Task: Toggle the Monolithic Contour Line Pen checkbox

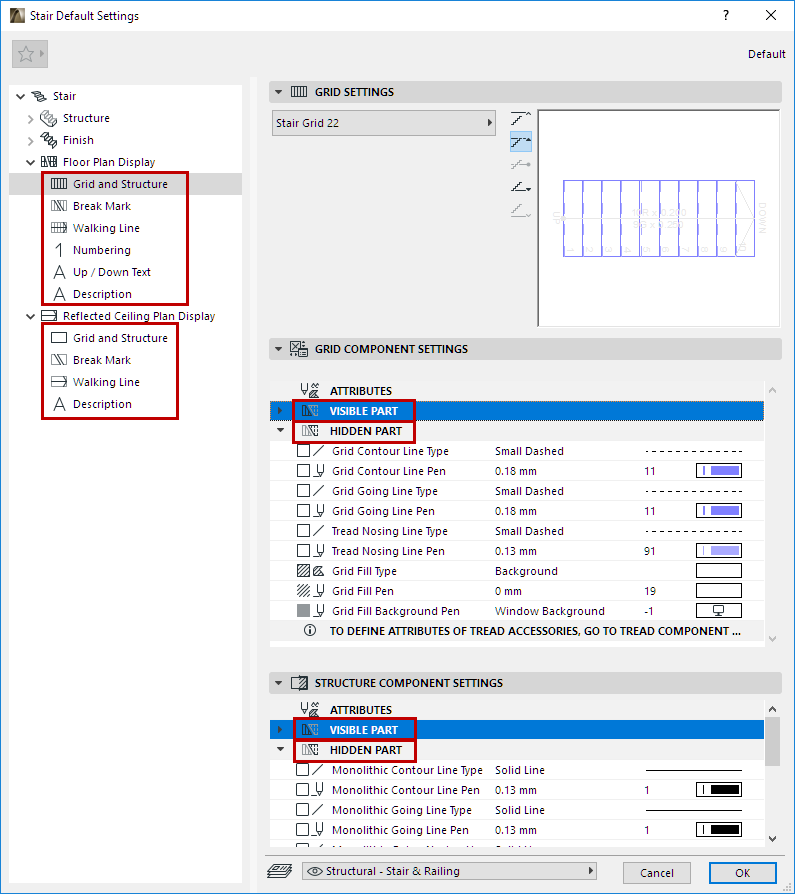Action: click(x=303, y=790)
